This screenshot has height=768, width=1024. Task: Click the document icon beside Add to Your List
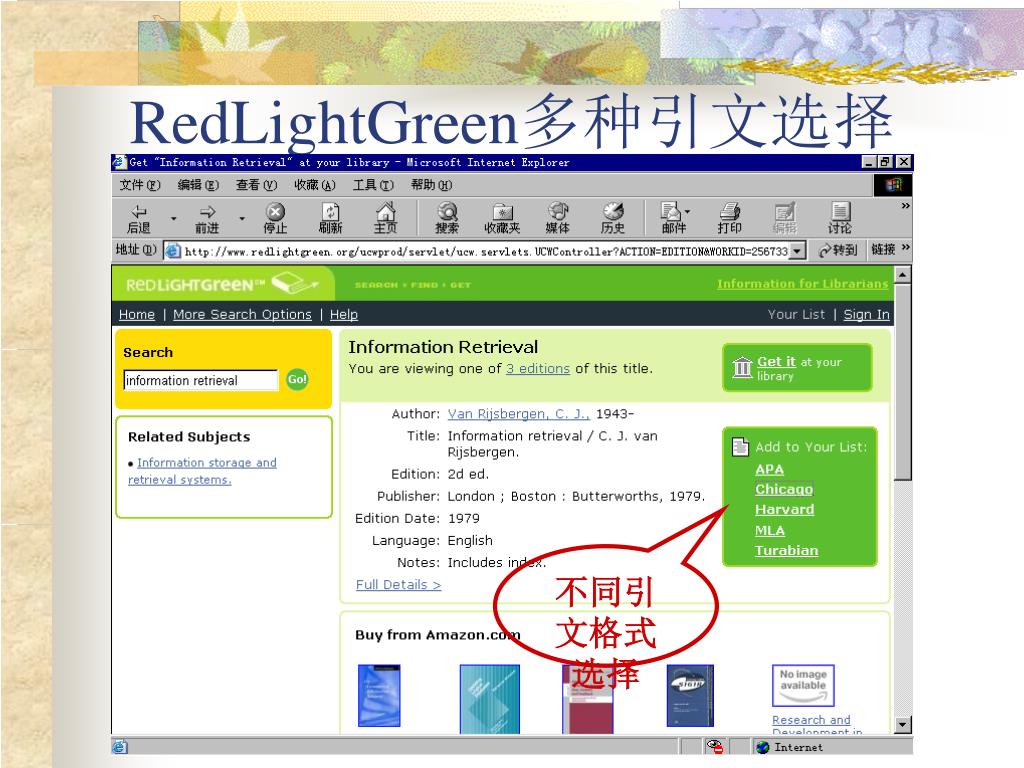tap(741, 447)
